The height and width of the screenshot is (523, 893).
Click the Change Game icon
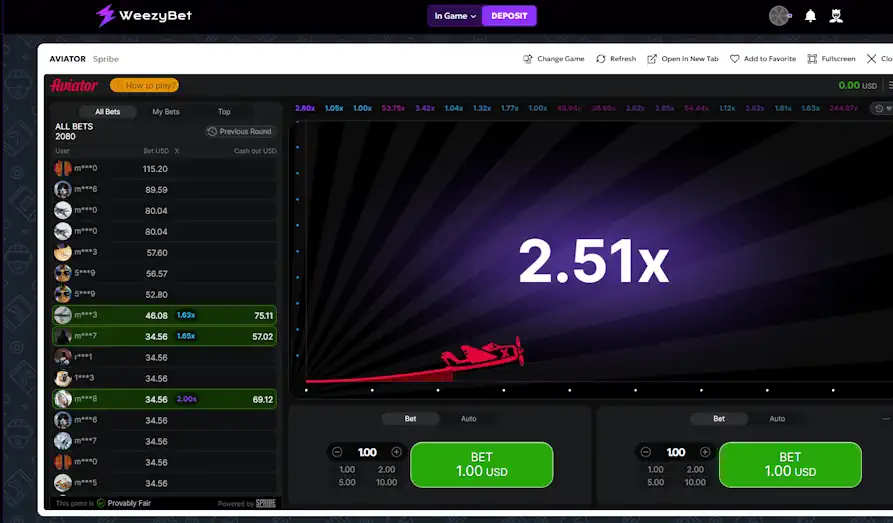pyautogui.click(x=527, y=59)
